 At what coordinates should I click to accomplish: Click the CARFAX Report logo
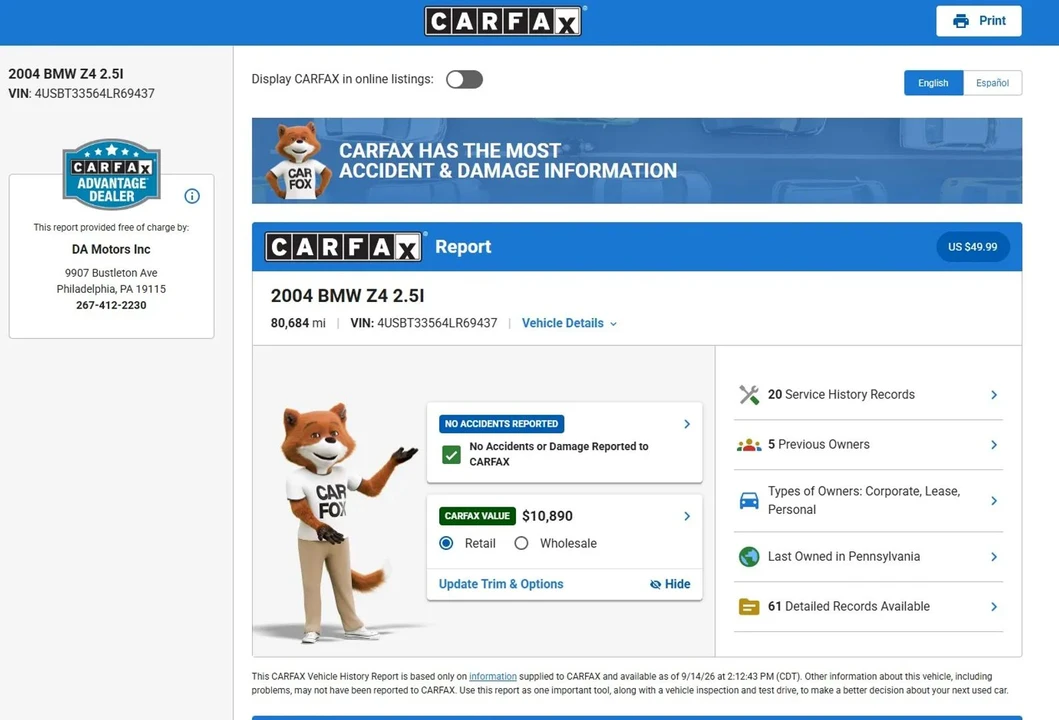point(343,247)
